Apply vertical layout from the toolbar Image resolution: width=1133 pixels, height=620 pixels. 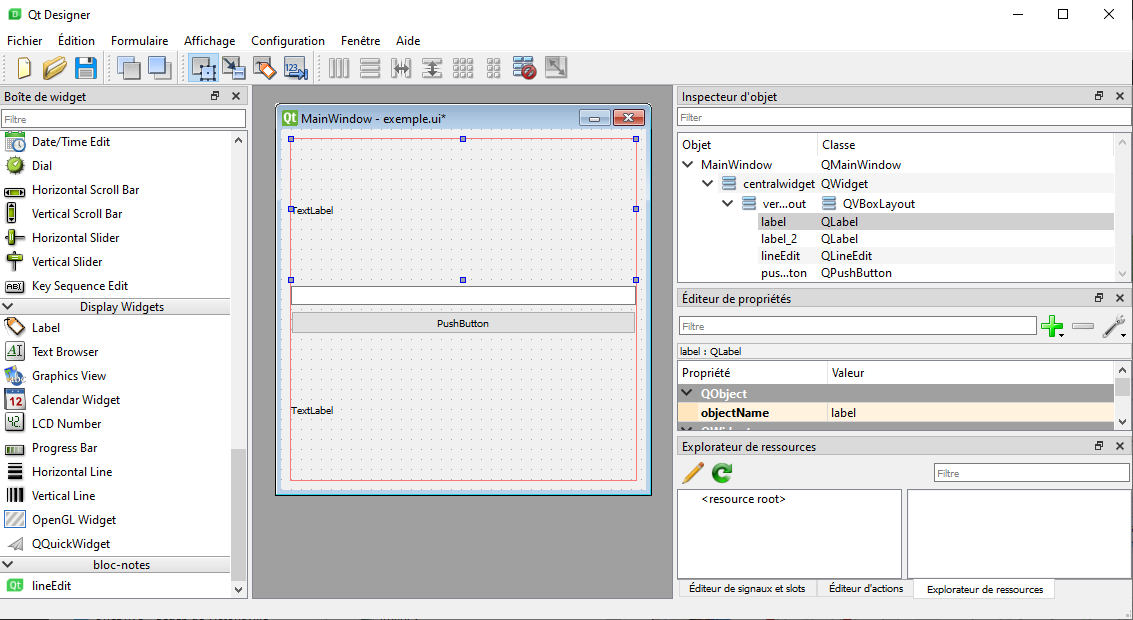click(x=370, y=68)
